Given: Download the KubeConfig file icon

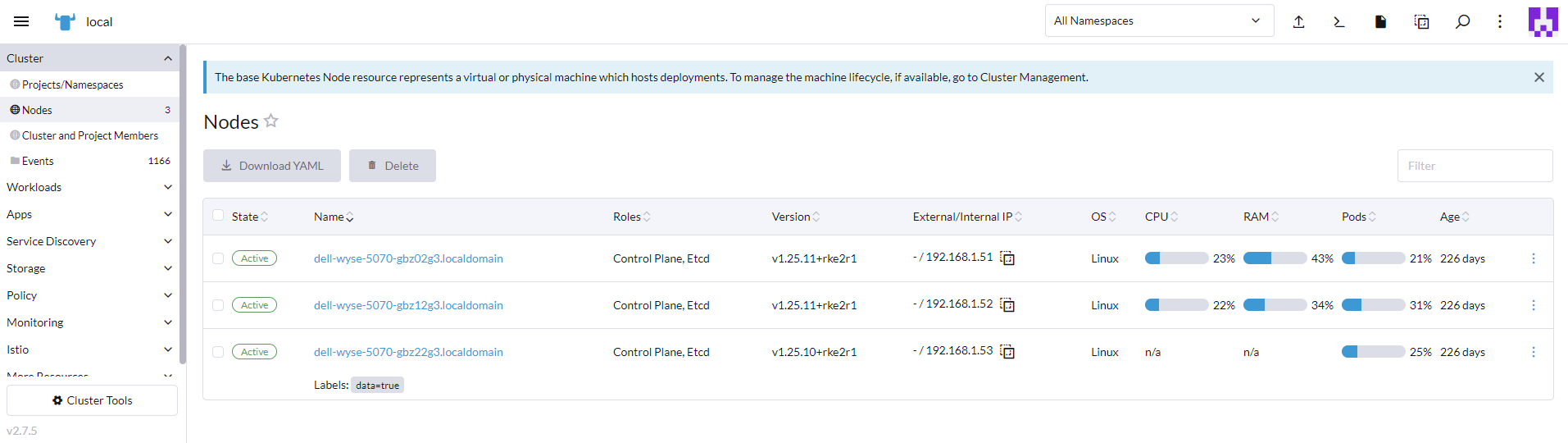Looking at the screenshot, I should pos(1380,22).
